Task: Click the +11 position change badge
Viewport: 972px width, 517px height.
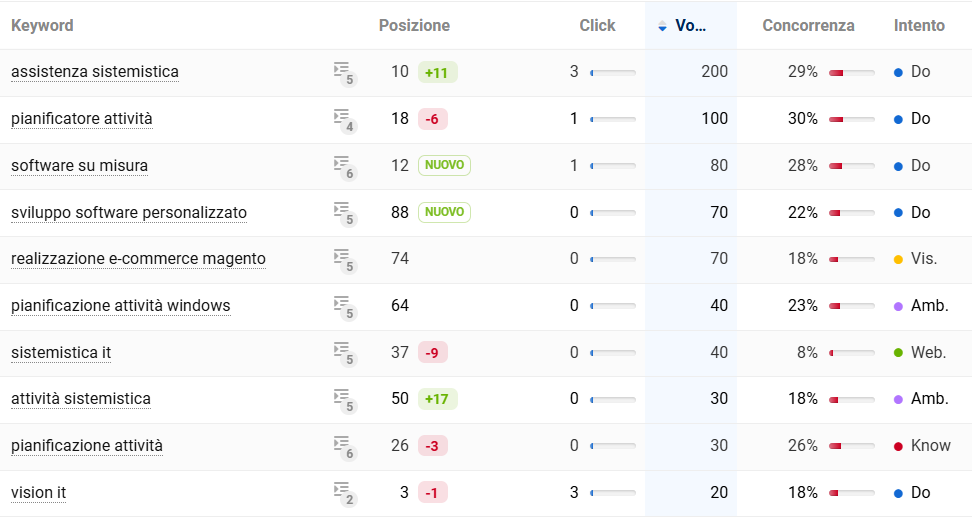Action: click(438, 73)
